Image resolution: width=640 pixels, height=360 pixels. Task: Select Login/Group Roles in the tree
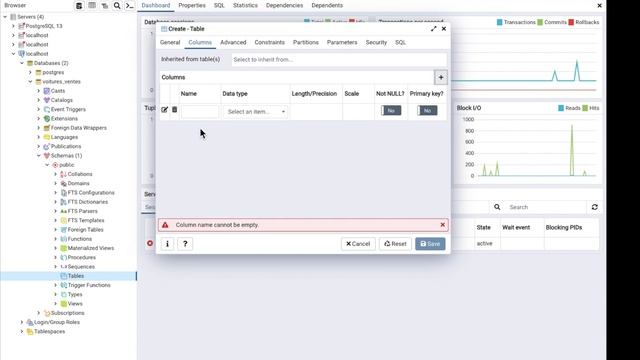pos(57,322)
